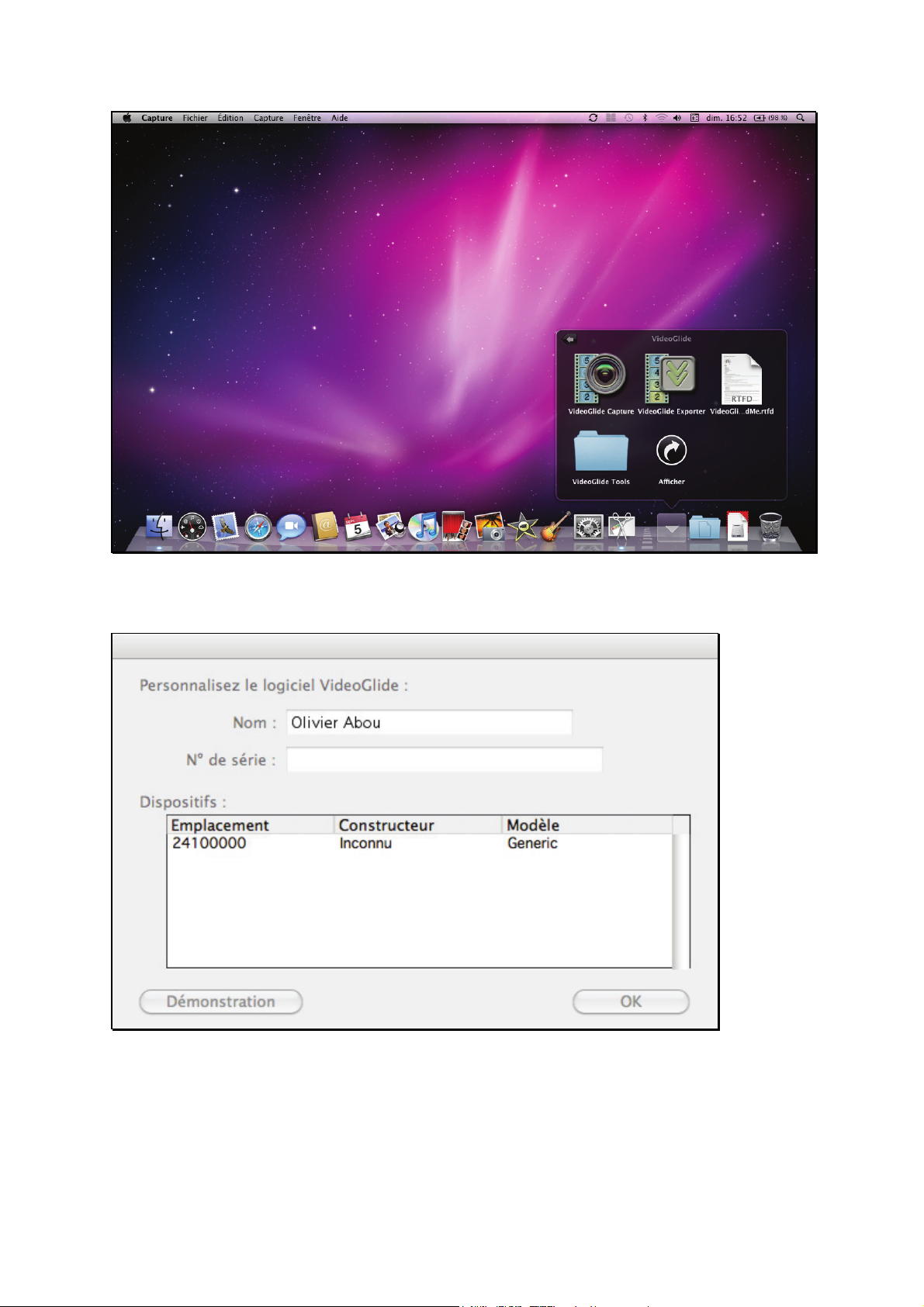Launch iPhoto from the Dock
Viewport: 924px width, 1307px height.
click(490, 527)
